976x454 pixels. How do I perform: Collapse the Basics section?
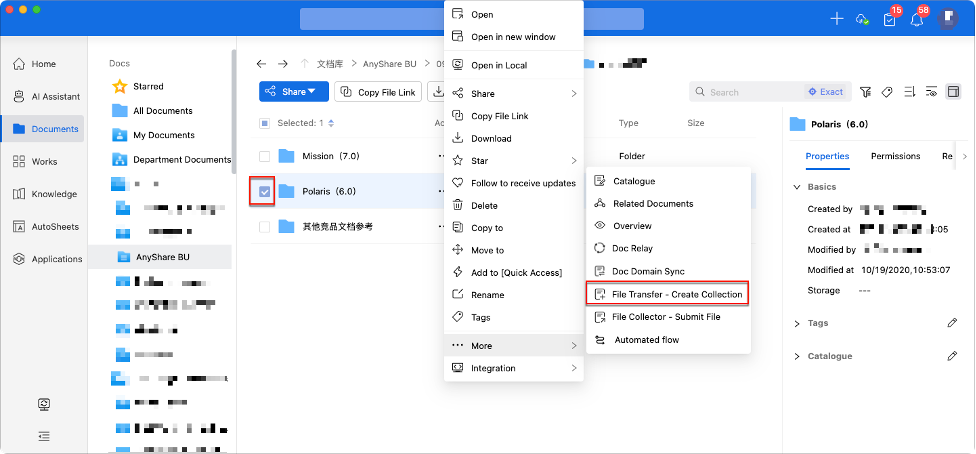797,187
